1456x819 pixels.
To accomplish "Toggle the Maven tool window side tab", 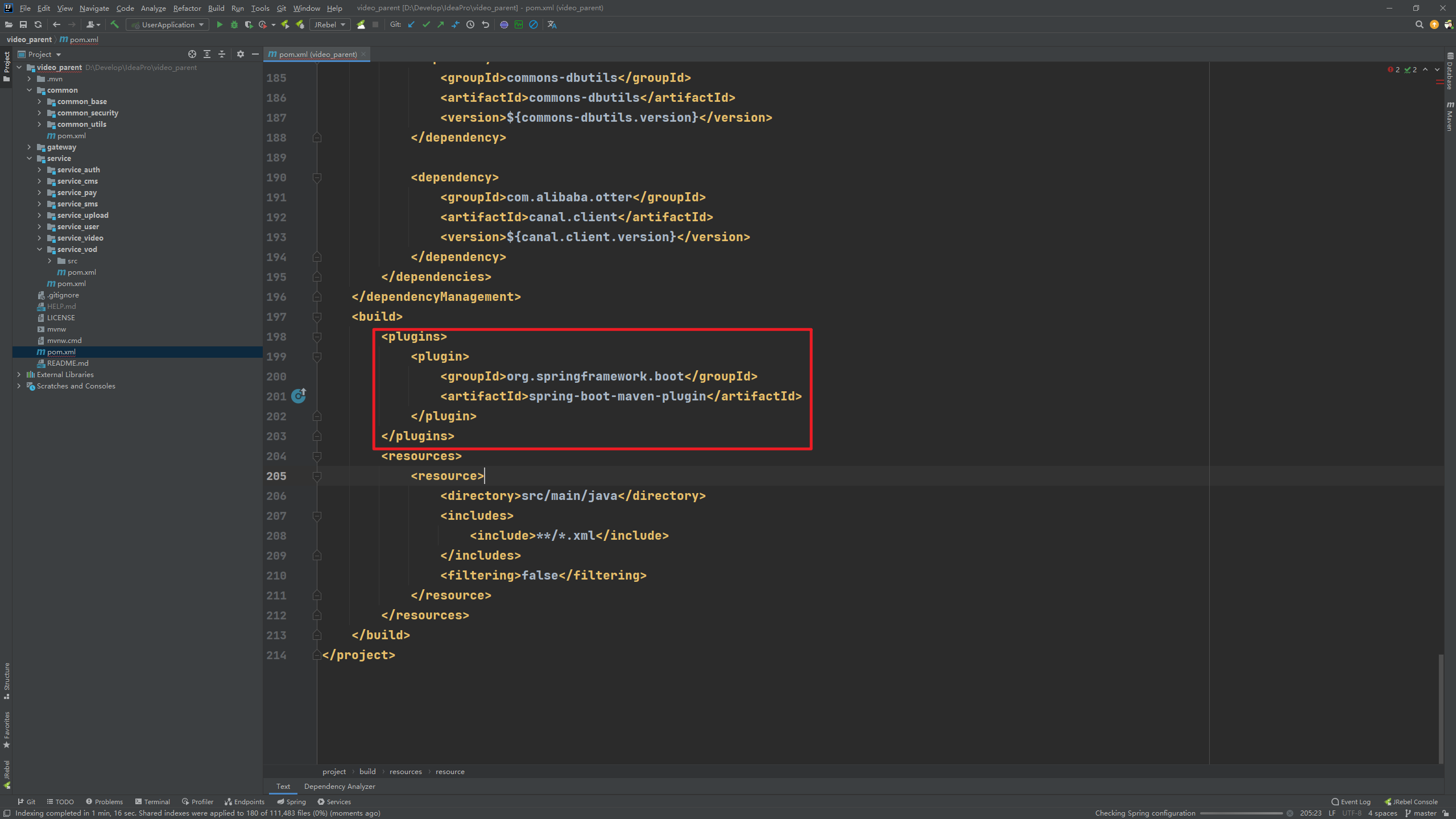I will [x=1450, y=117].
